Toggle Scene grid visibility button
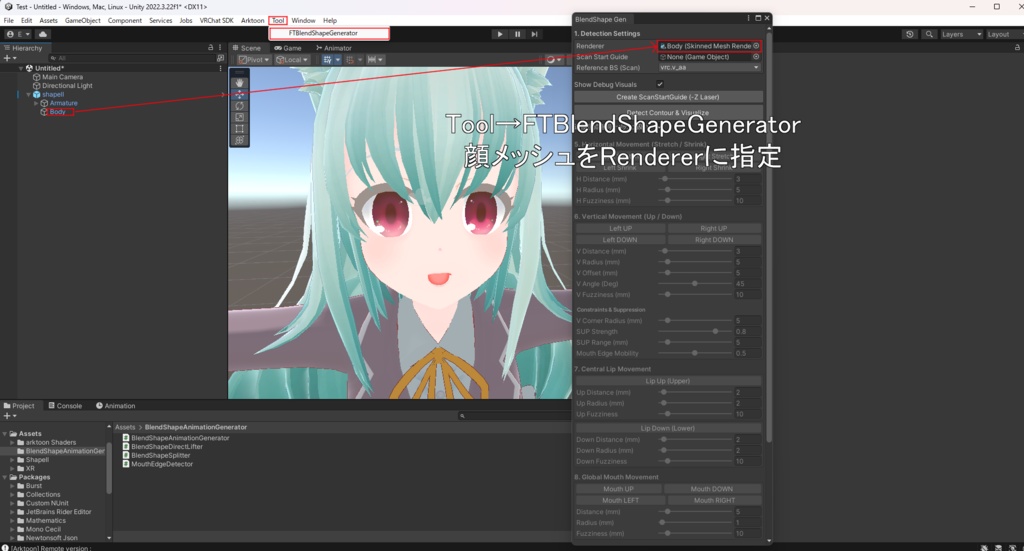Image resolution: width=1024 pixels, height=551 pixels. coord(327,59)
